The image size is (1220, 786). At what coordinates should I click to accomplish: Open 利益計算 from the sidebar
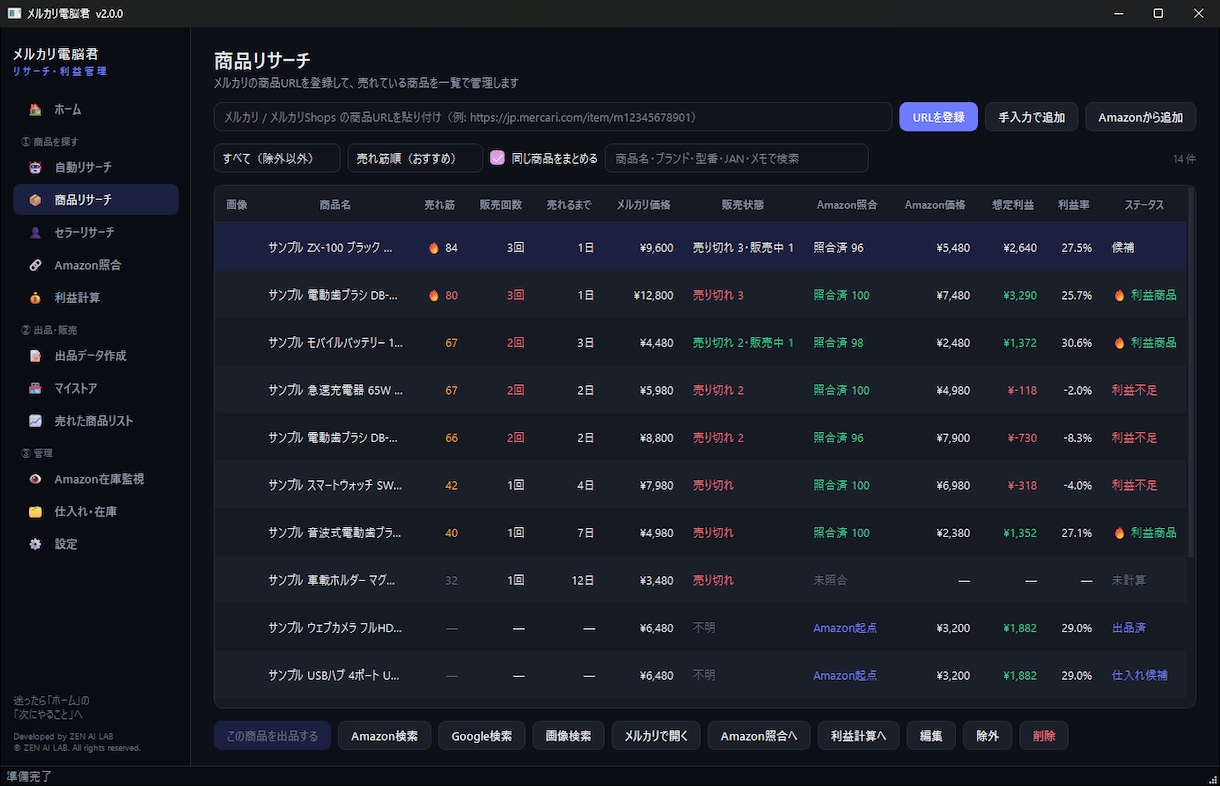pyautogui.click(x=96, y=298)
